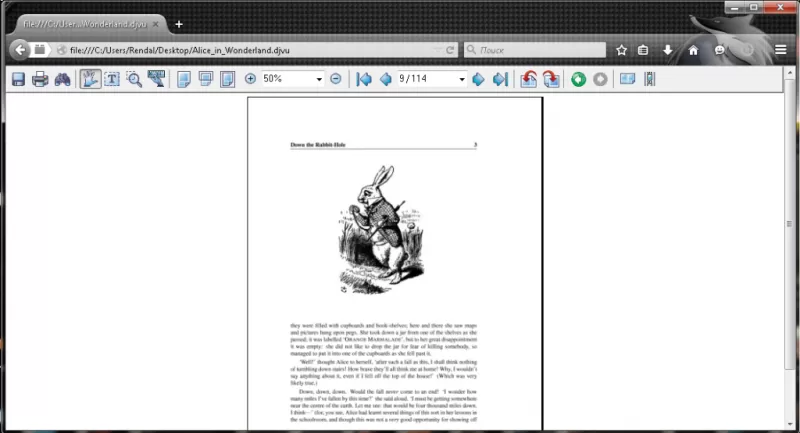Jump to the last page
The height and width of the screenshot is (433, 800).
coord(500,79)
